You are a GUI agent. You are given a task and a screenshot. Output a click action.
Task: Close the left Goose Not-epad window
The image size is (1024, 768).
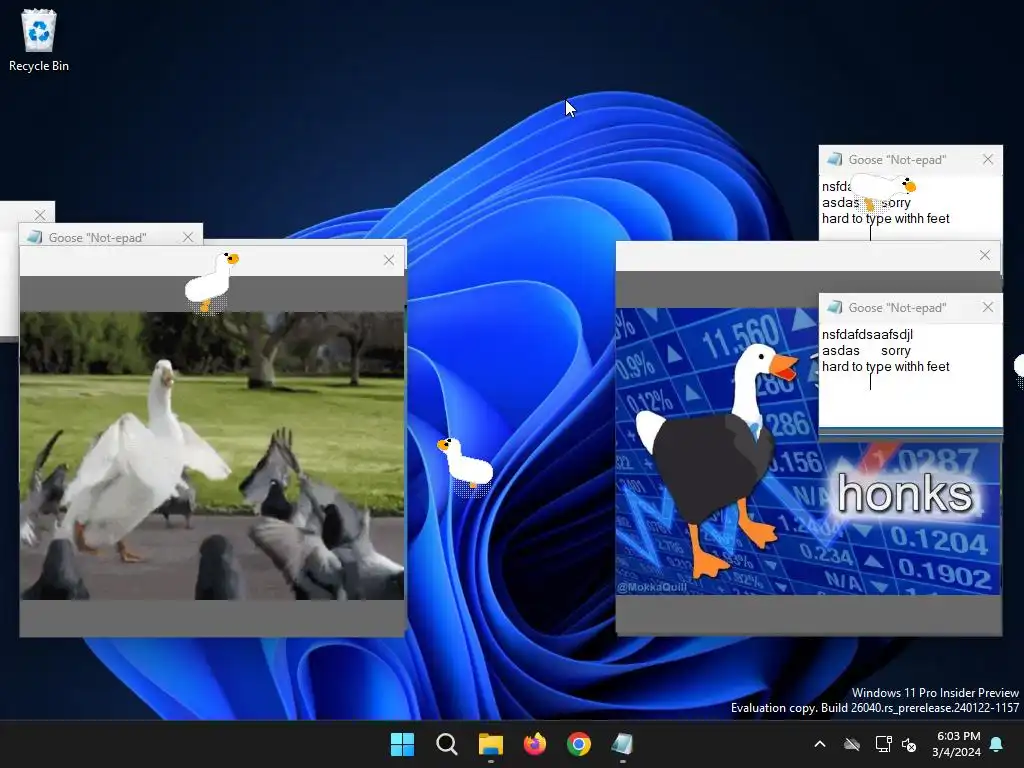[188, 237]
